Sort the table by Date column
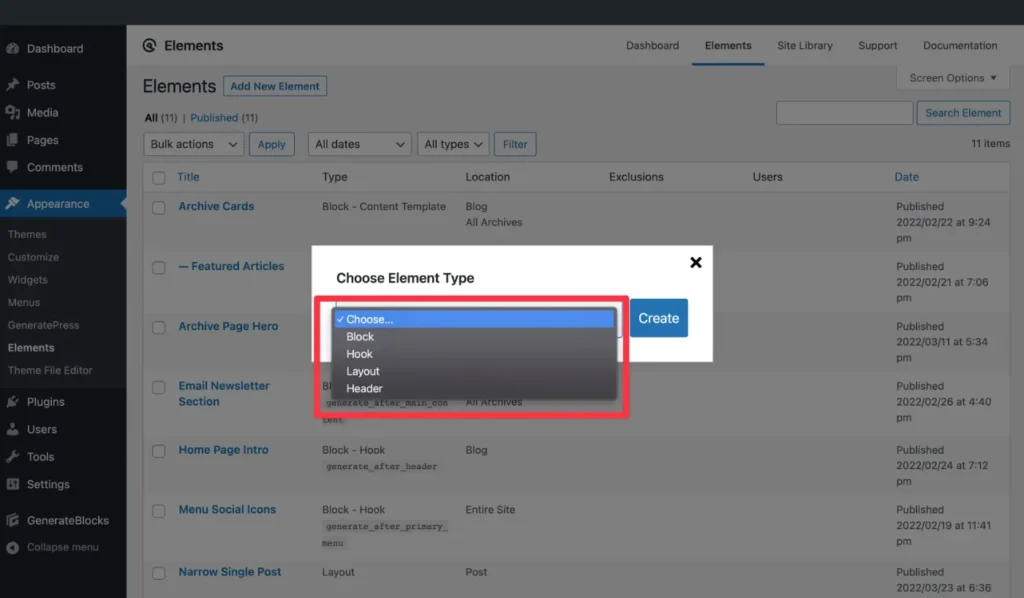 click(x=906, y=177)
